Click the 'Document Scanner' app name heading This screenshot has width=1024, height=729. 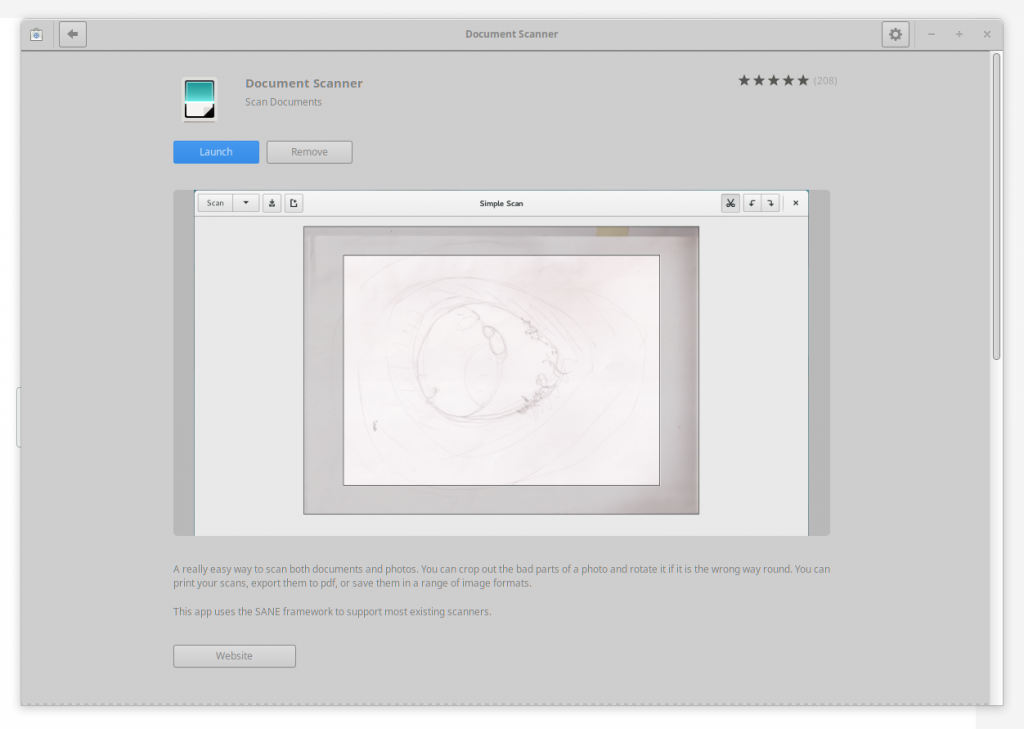[x=304, y=83]
